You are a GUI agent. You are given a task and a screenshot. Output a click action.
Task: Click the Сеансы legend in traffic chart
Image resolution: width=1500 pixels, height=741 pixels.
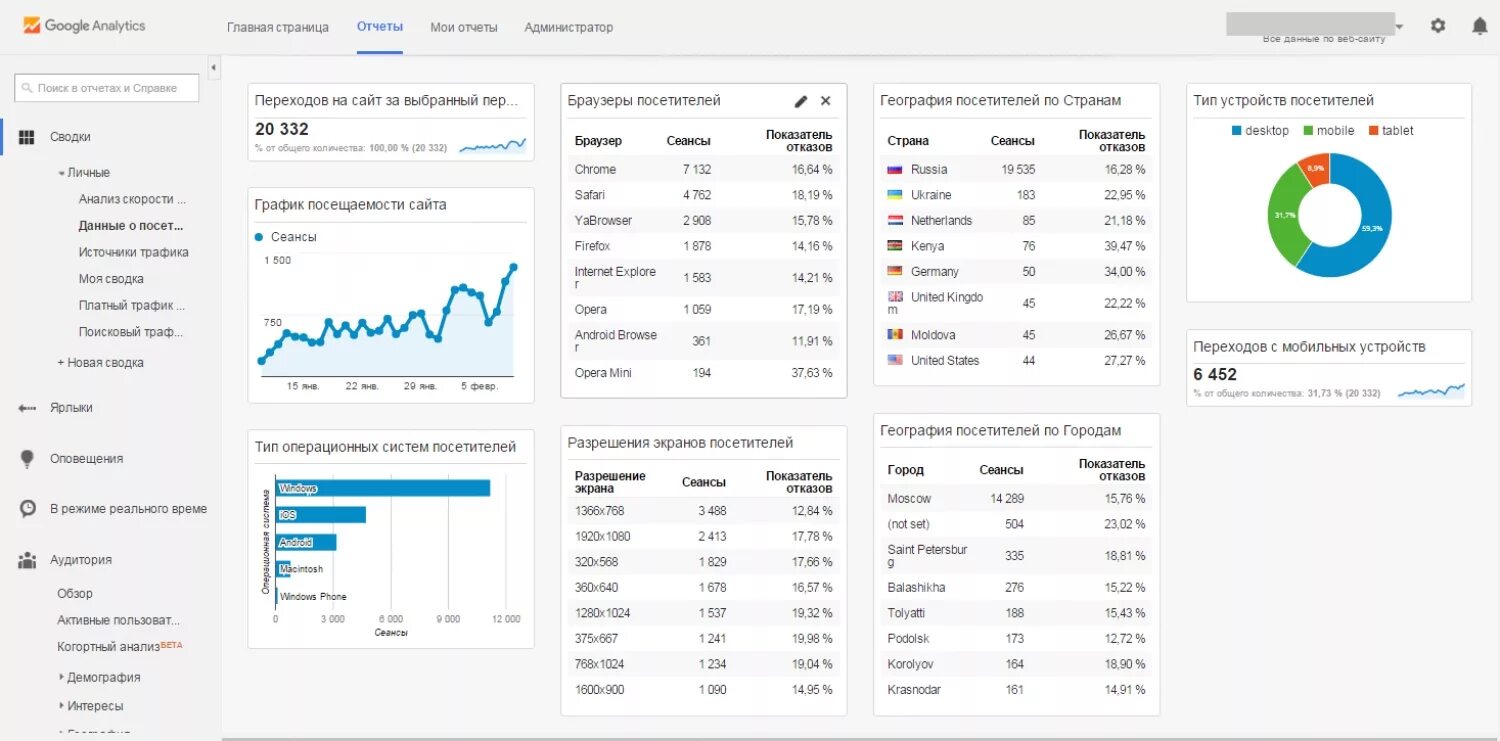click(286, 237)
